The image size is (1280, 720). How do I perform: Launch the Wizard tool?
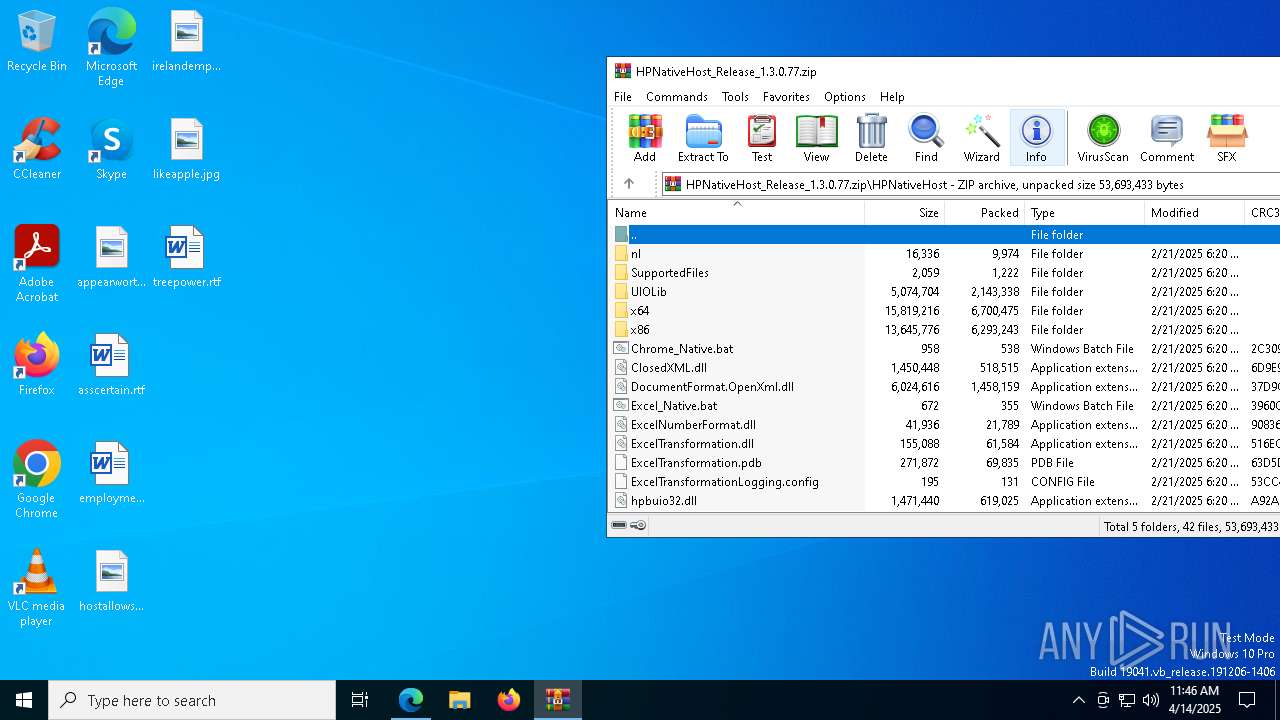(981, 138)
